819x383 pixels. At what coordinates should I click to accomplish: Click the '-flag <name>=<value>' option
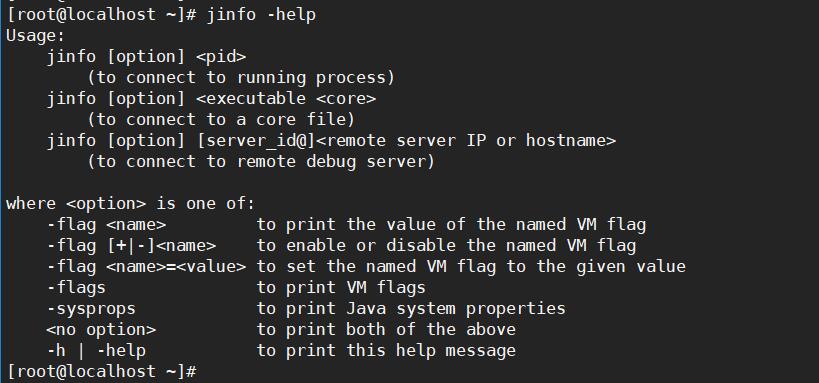[146, 266]
